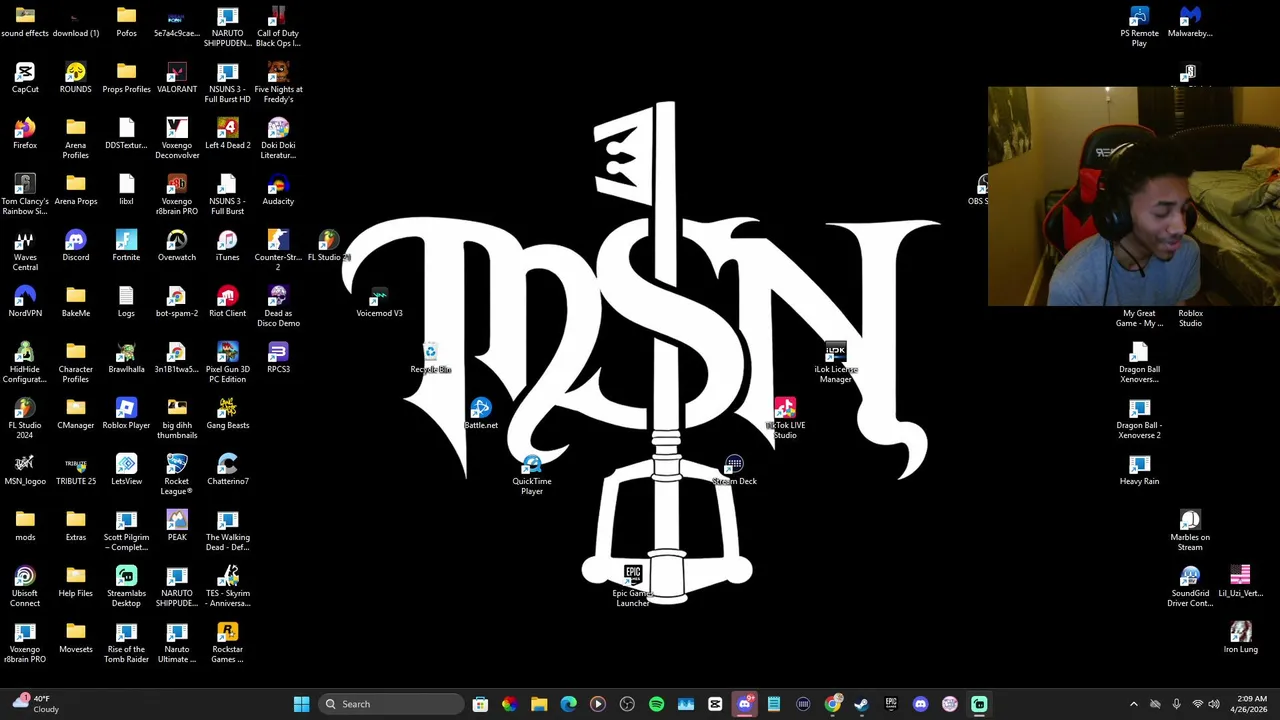Open the PS Remote Play shortcut

click(1139, 26)
